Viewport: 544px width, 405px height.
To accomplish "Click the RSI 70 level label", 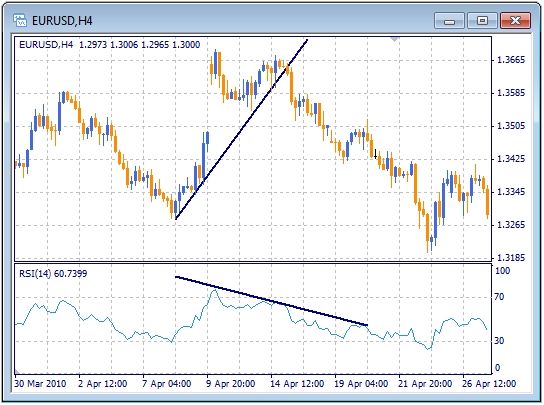I will coord(499,297).
